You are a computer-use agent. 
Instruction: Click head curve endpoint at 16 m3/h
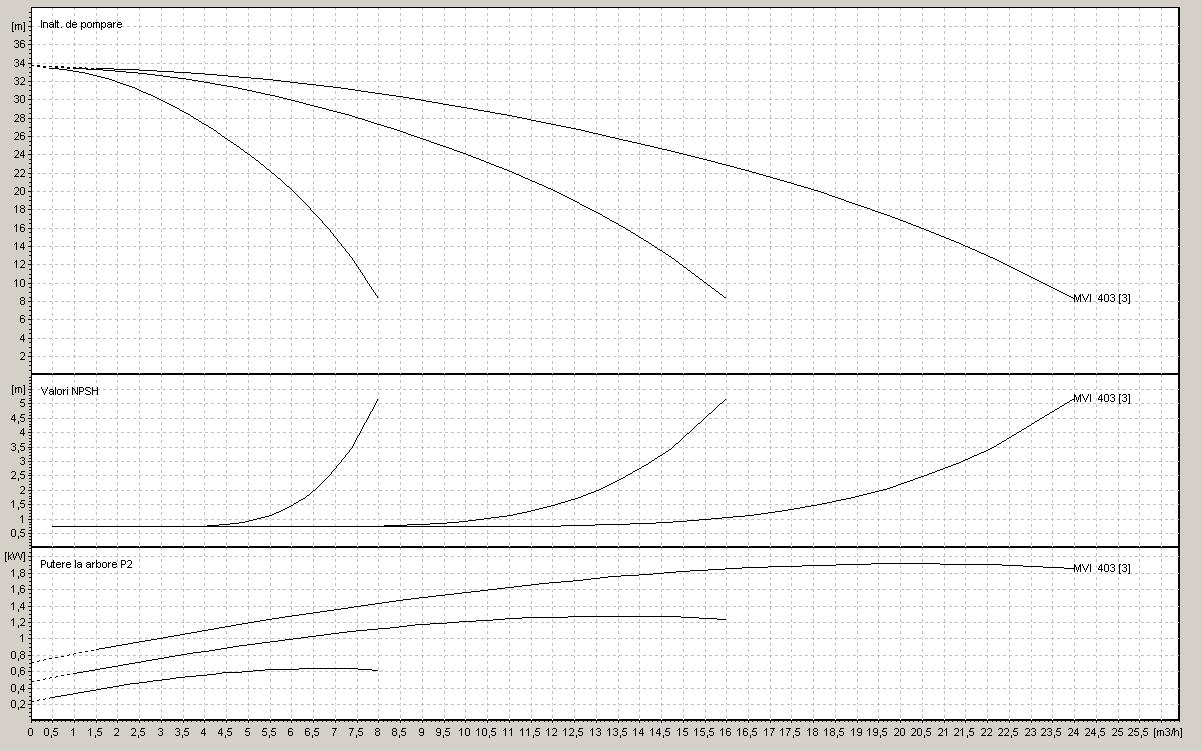point(725,297)
